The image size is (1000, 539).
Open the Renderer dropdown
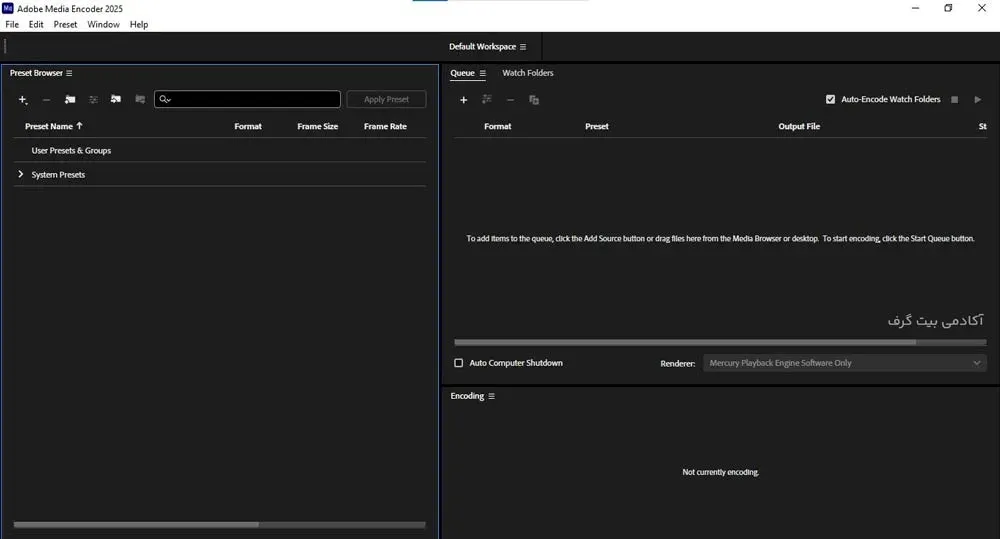pyautogui.click(x=844, y=363)
